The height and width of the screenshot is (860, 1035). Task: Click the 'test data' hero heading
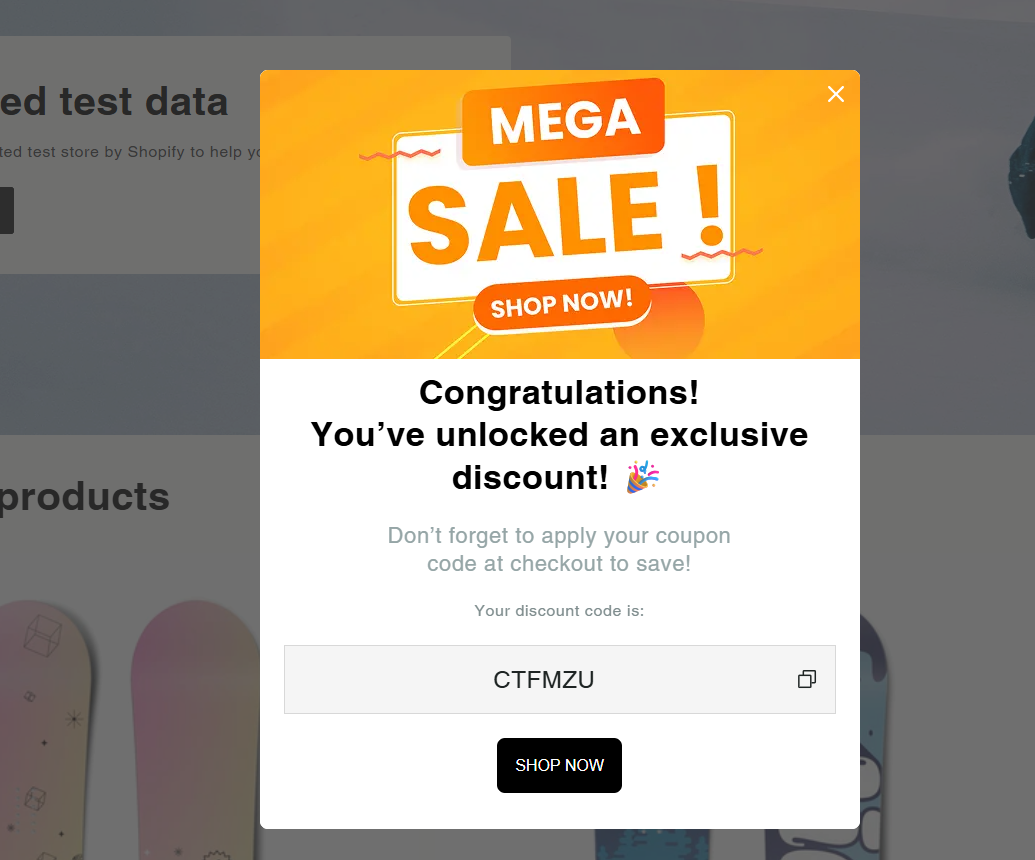(114, 102)
